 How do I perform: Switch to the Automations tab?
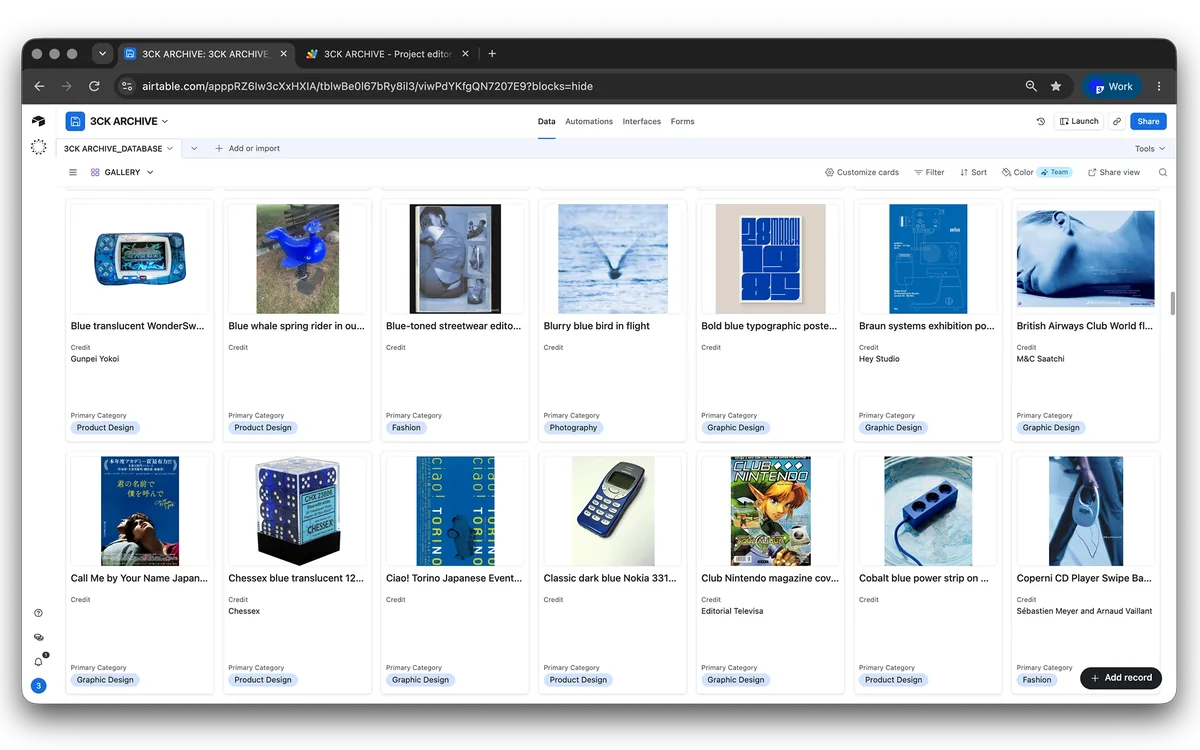589,121
